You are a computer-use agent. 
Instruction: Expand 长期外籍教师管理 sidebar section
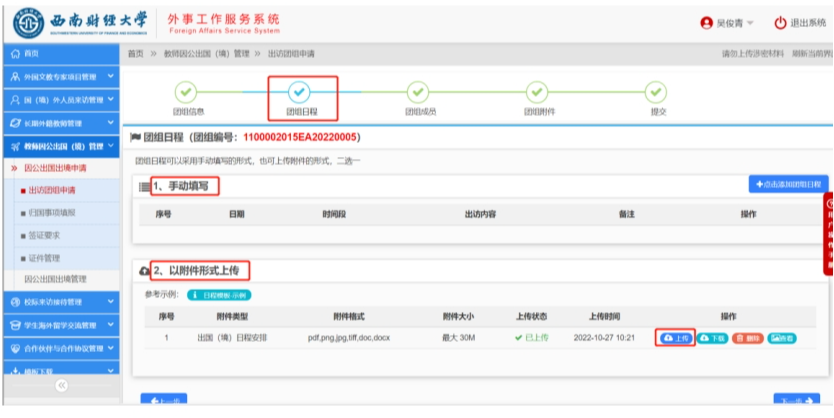pos(60,122)
